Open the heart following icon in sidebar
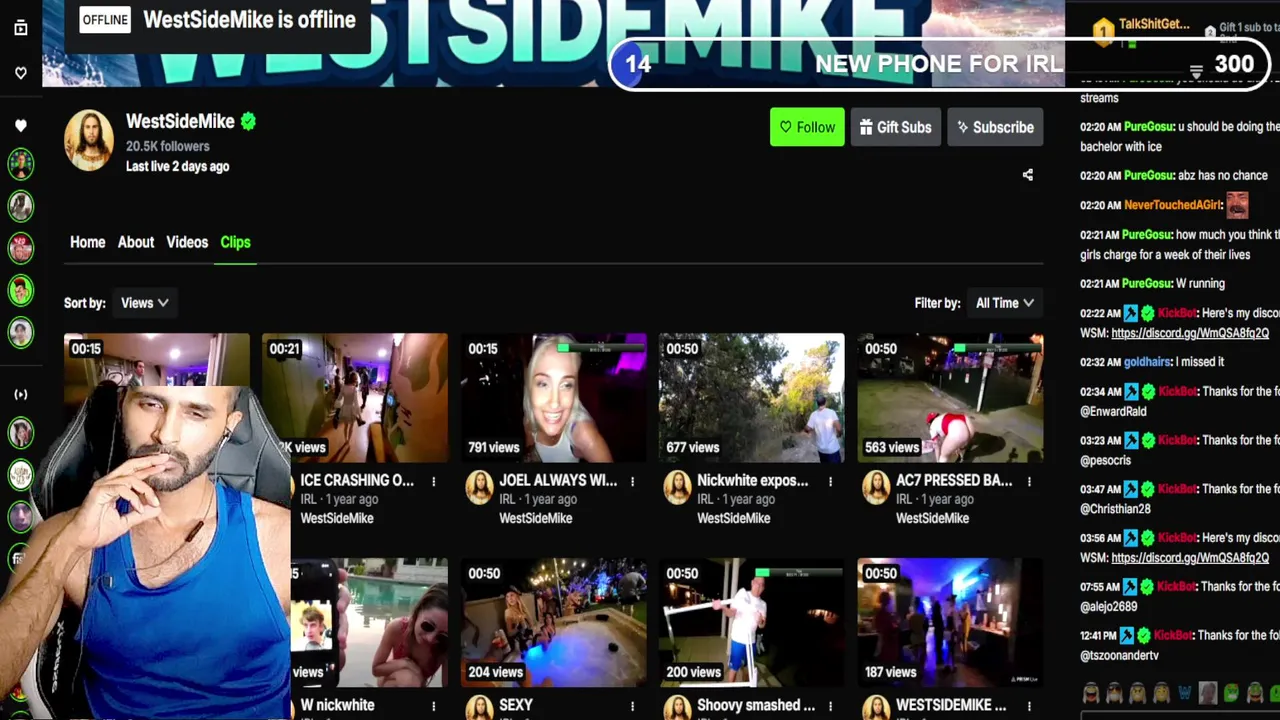The width and height of the screenshot is (1280, 720). pos(21,73)
